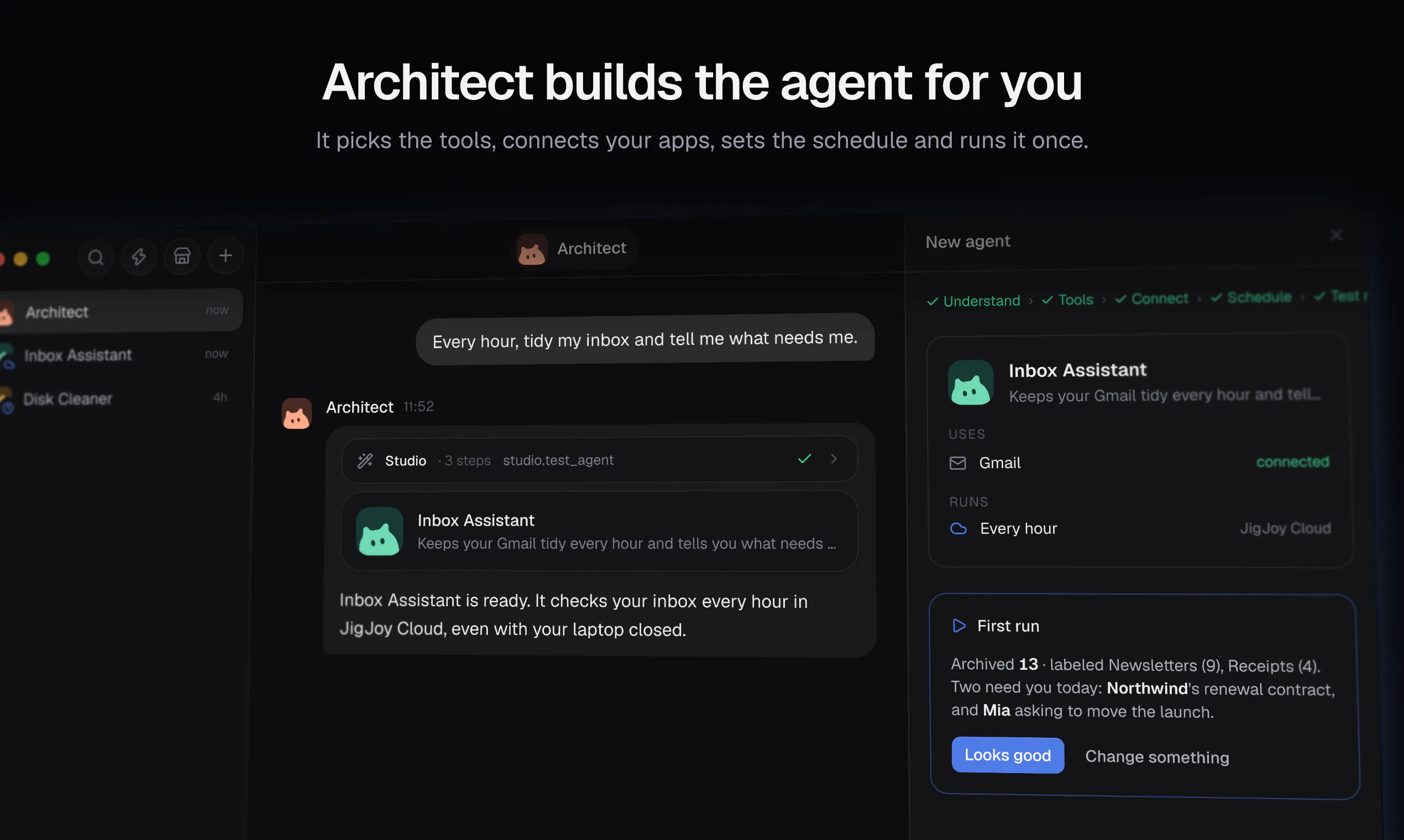Click the studio.test_agent label

[x=558, y=460]
